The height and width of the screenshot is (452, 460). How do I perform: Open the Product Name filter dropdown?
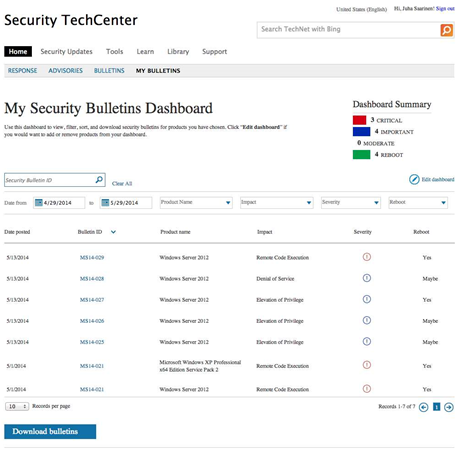[x=196, y=202]
